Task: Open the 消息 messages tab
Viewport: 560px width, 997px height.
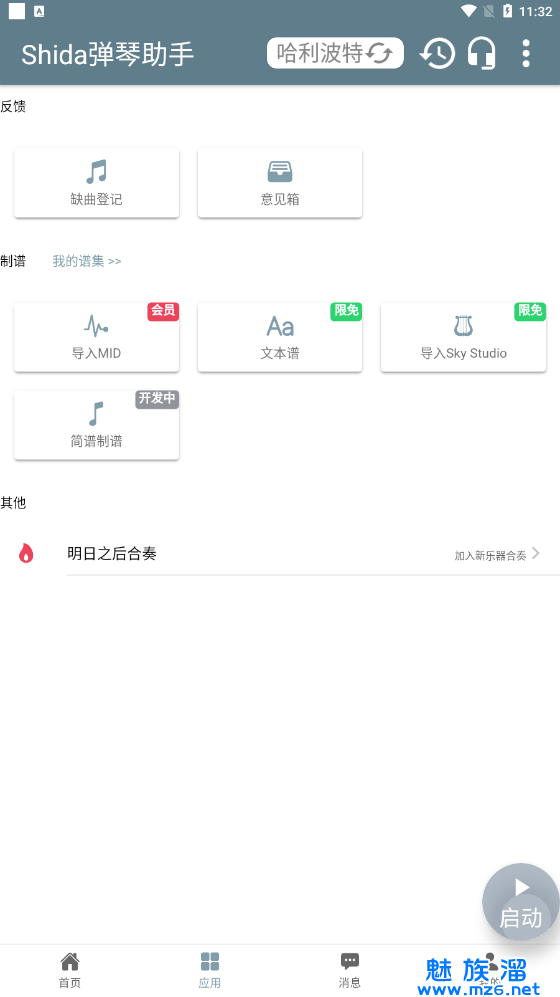Action: tap(350, 970)
